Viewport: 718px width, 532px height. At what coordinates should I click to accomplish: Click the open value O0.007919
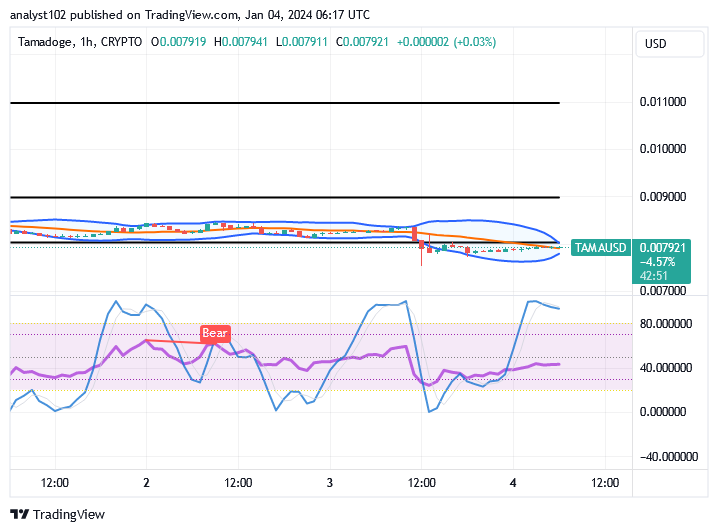pos(179,42)
